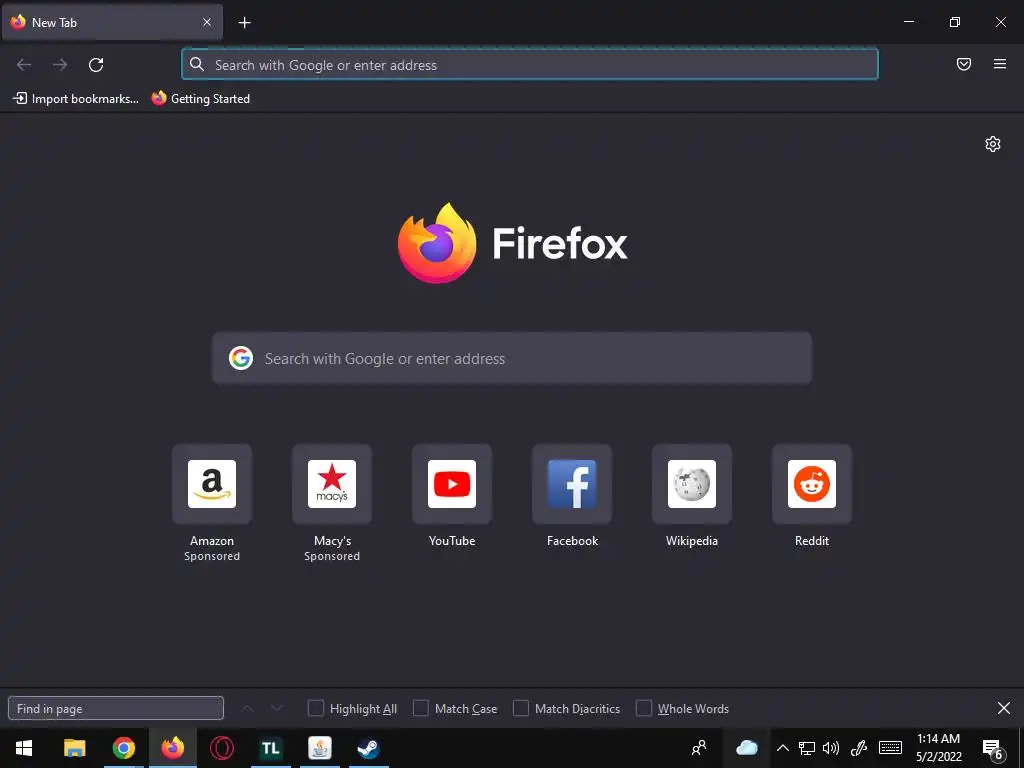Screen dimensions: 1024x768
Task: Go to previous find match arrow
Action: [248, 709]
